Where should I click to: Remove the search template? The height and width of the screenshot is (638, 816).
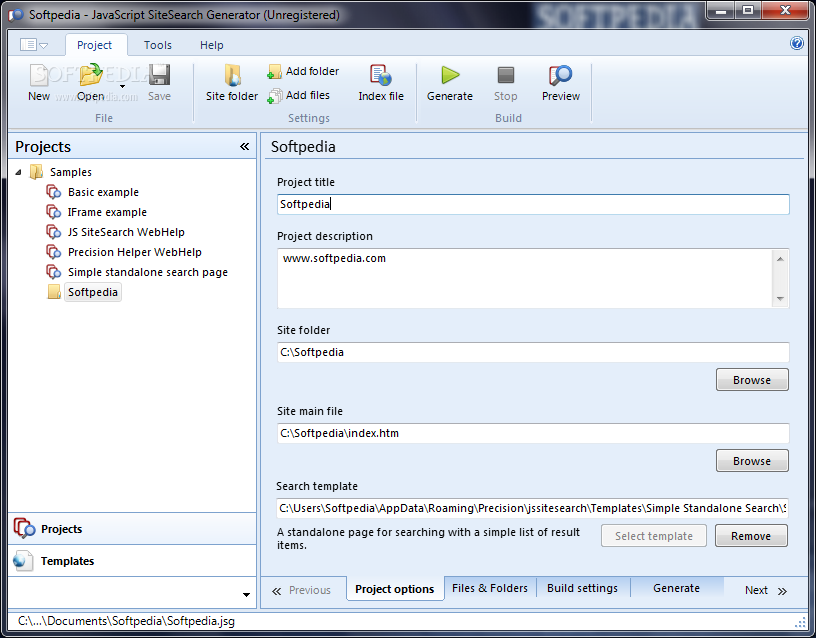click(x=751, y=536)
